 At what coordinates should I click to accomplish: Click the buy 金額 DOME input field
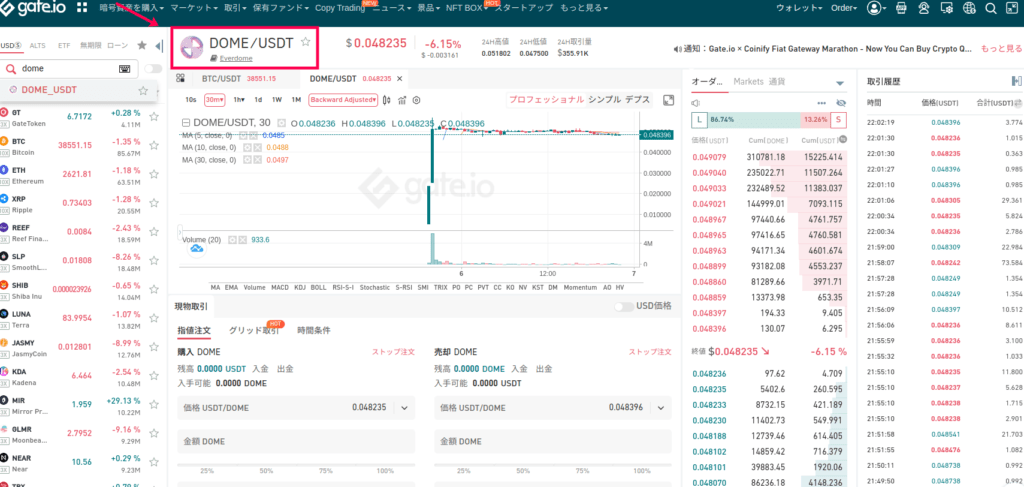click(296, 441)
